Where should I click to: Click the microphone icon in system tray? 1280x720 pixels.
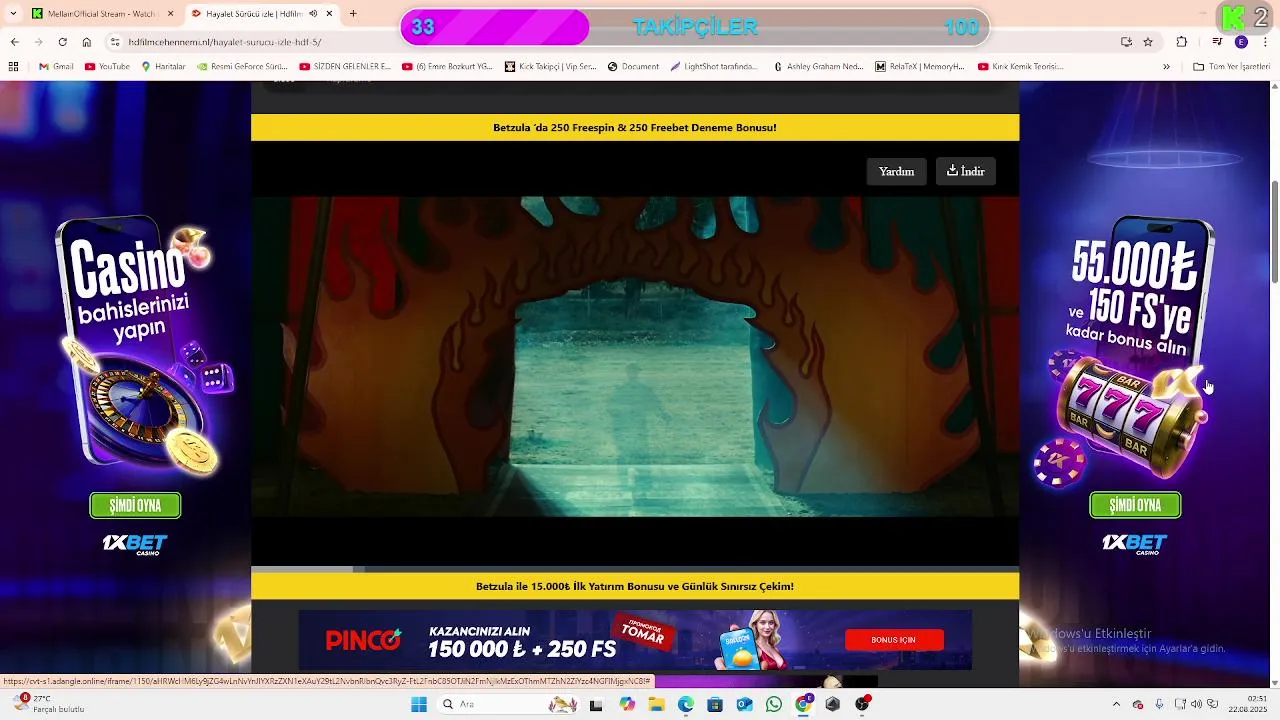coord(1159,704)
